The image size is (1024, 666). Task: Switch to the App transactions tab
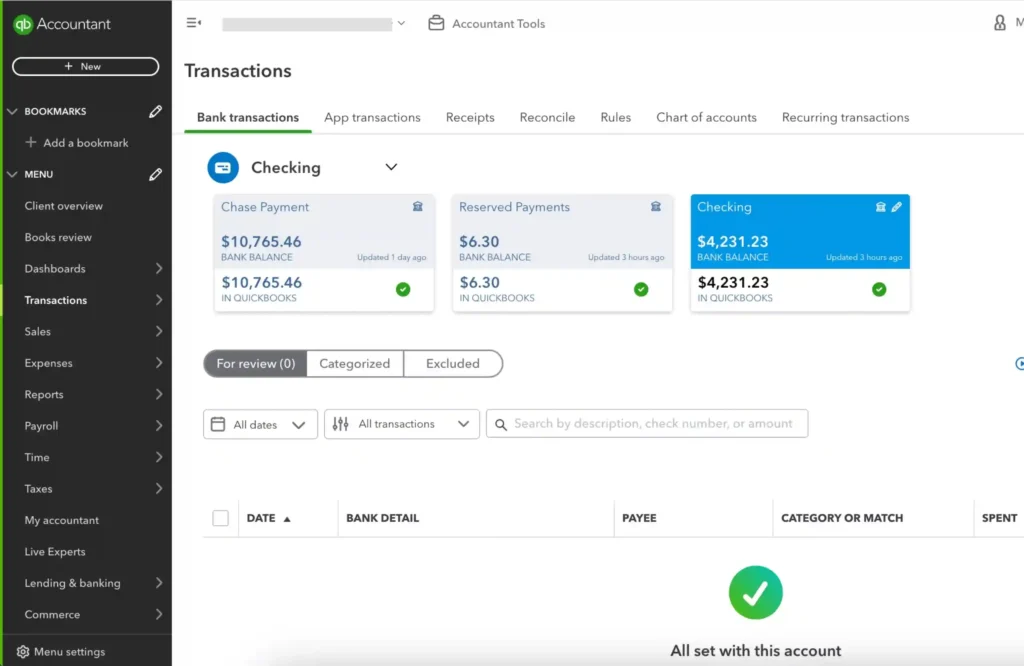372,118
